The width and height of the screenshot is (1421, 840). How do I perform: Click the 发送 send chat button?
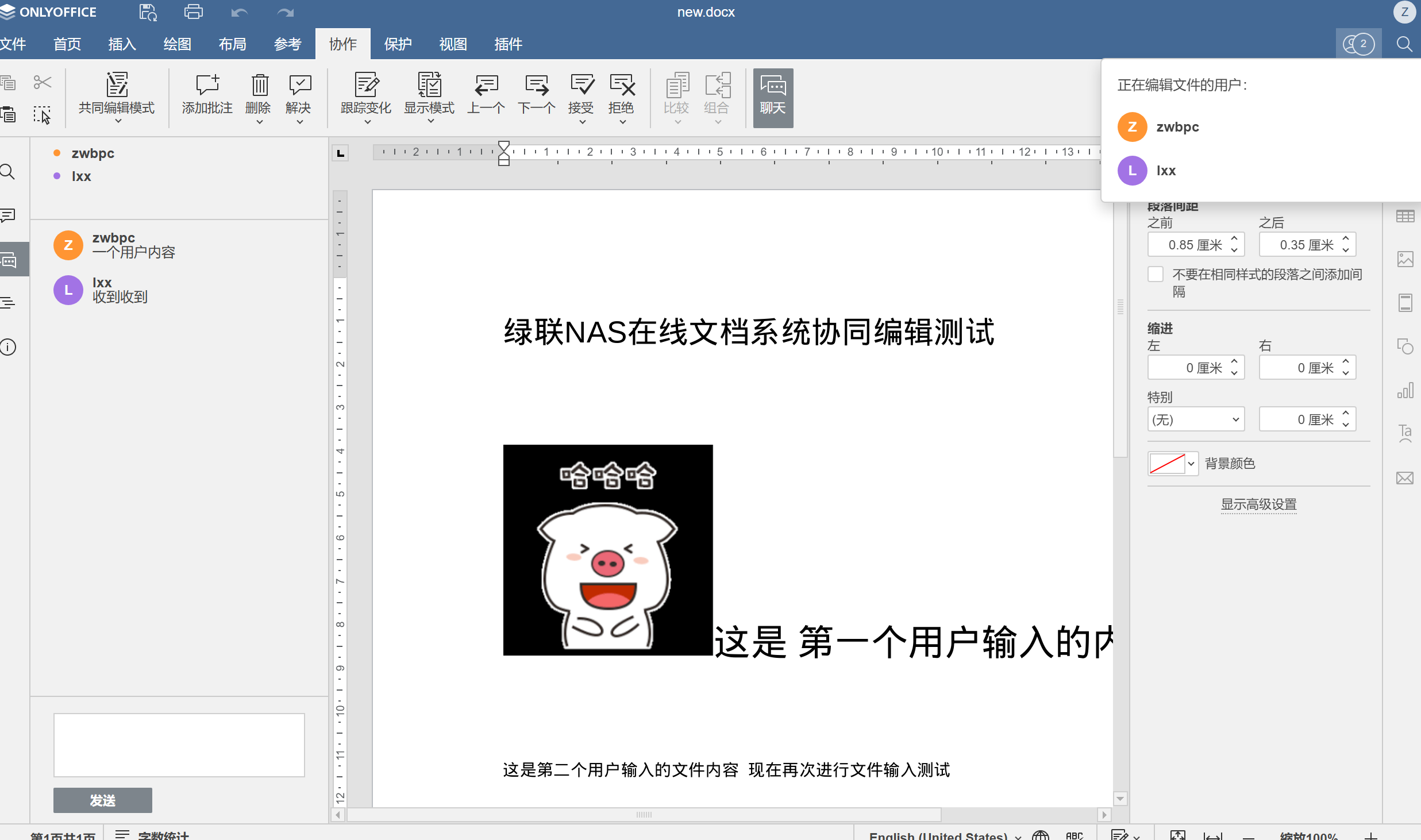click(103, 800)
